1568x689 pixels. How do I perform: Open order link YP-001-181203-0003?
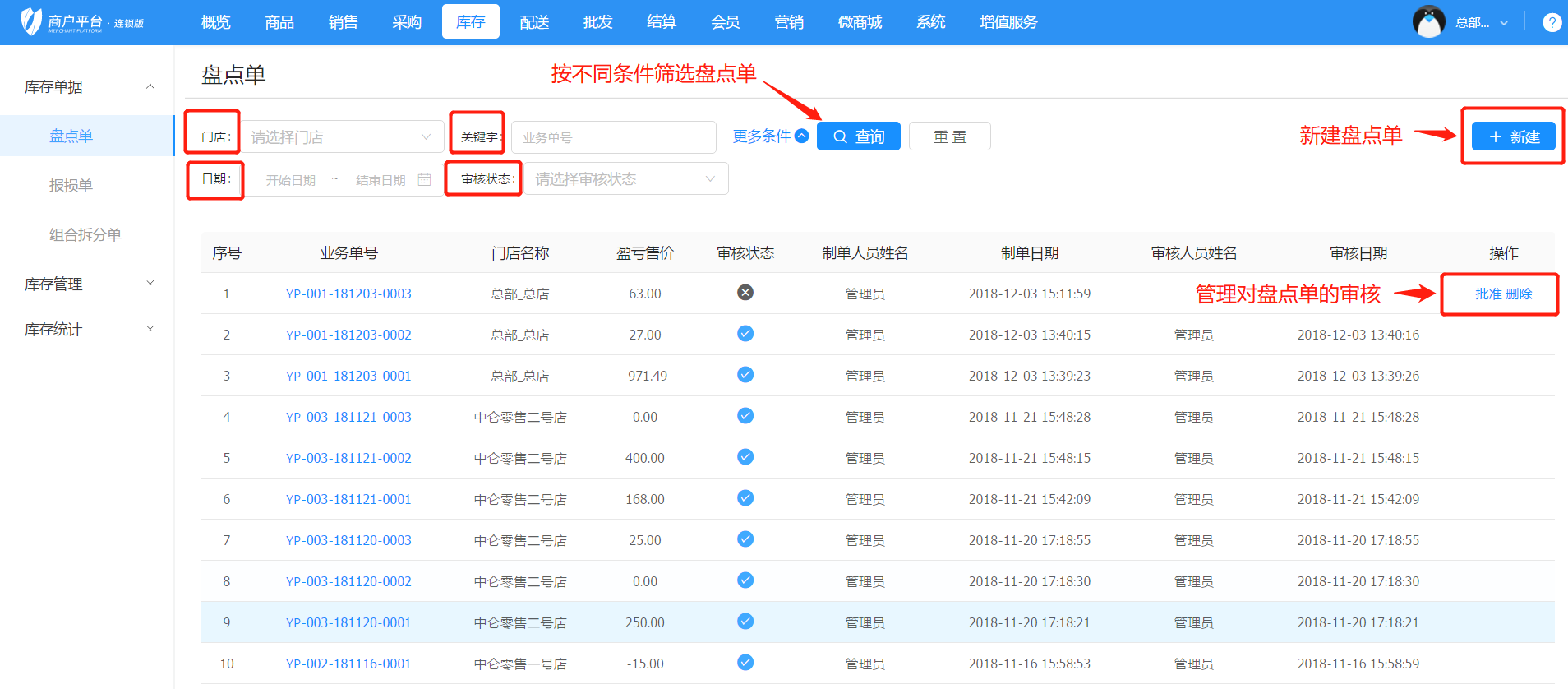pos(348,294)
